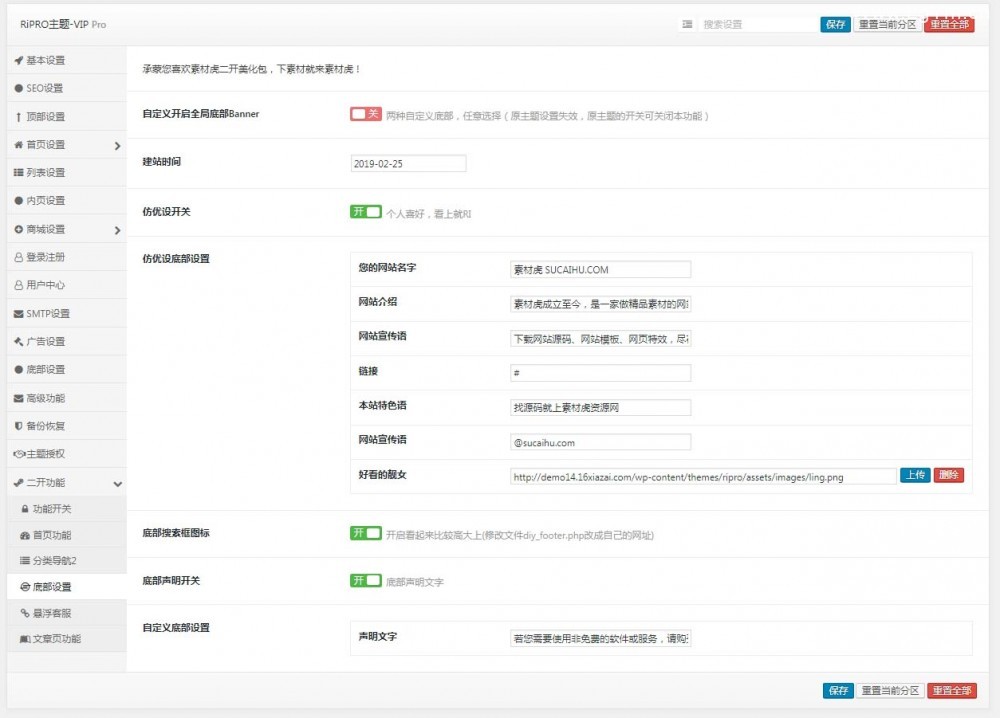Viewport: 1000px width, 718px height.
Task: Click the shield icon beside 备份恢复
Action: (x=18, y=426)
